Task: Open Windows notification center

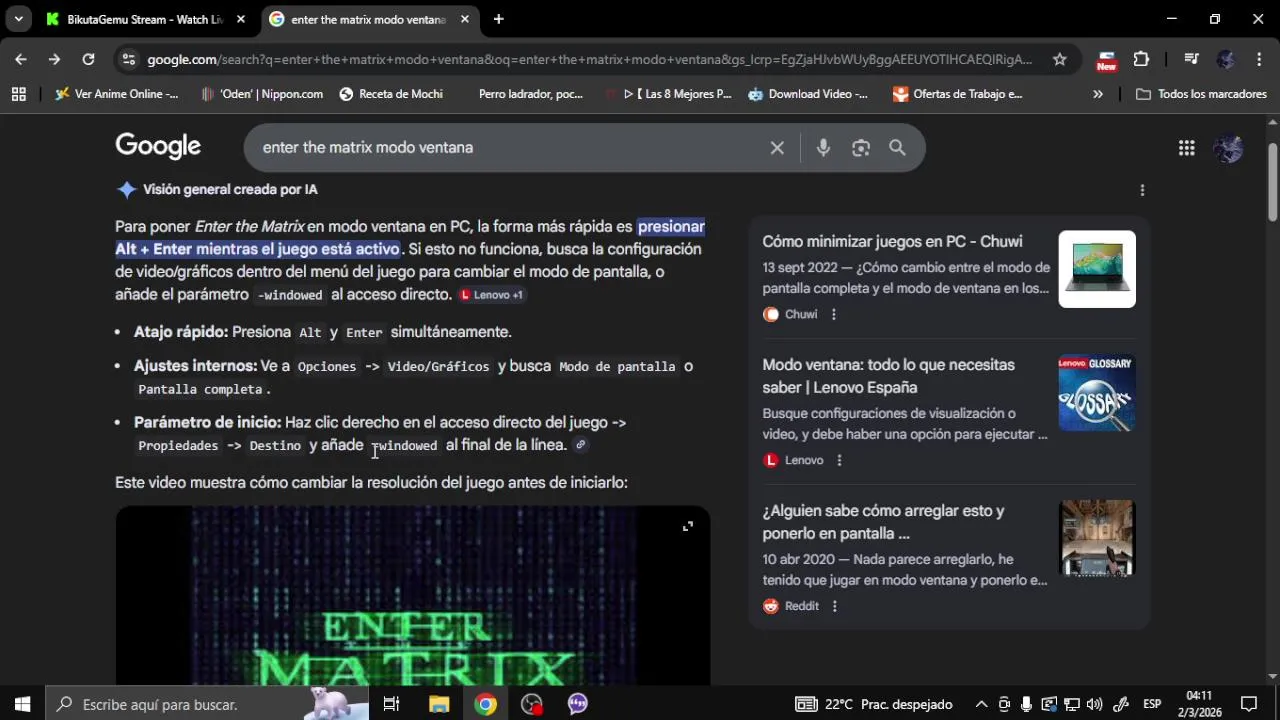Action: click(1249, 704)
